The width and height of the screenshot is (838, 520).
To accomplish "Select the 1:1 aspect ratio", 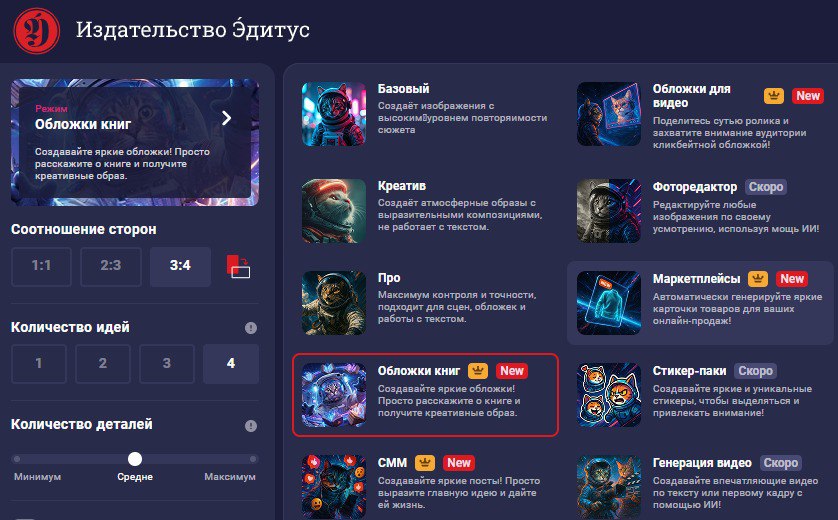I will 41,266.
